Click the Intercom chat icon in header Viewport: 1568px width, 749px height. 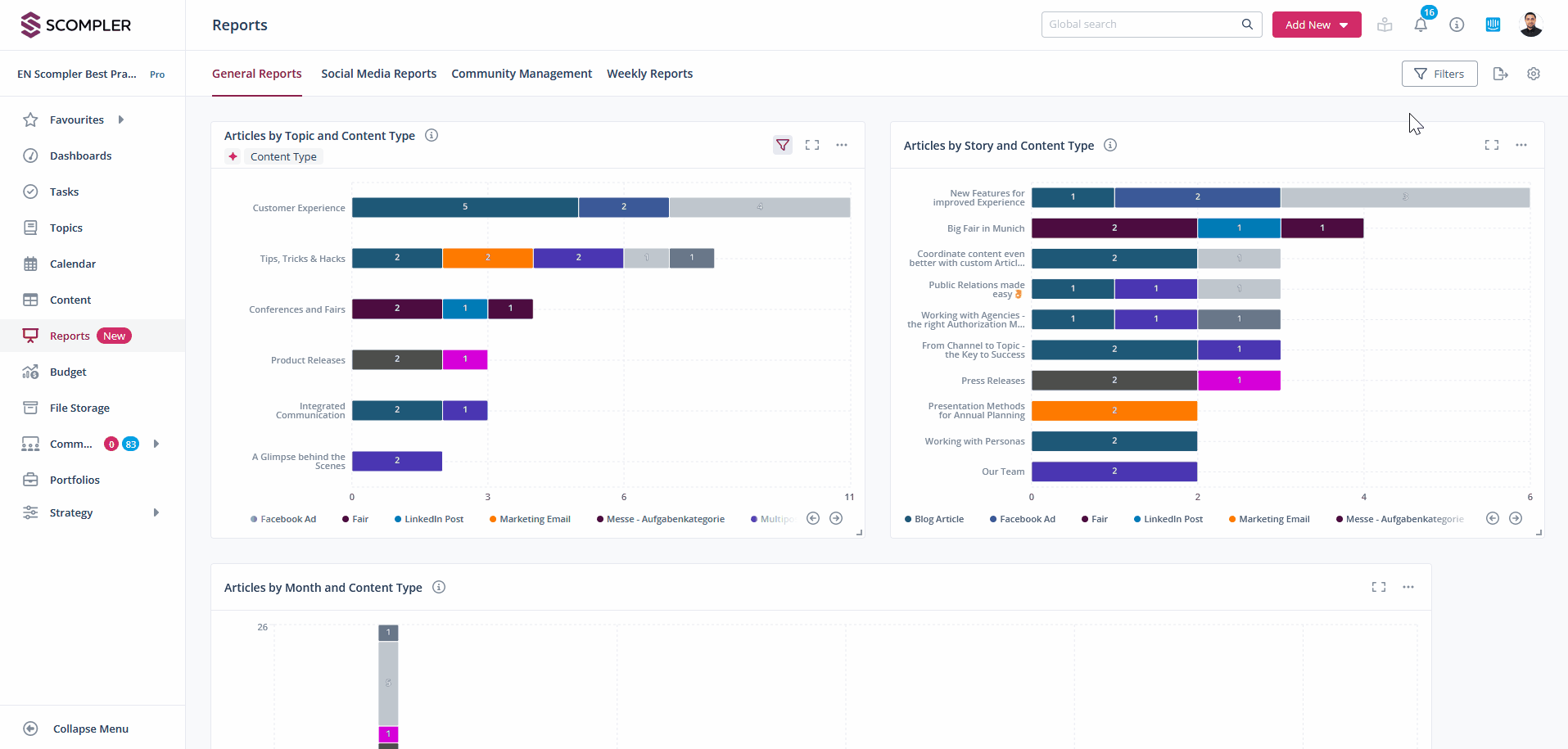1493,25
